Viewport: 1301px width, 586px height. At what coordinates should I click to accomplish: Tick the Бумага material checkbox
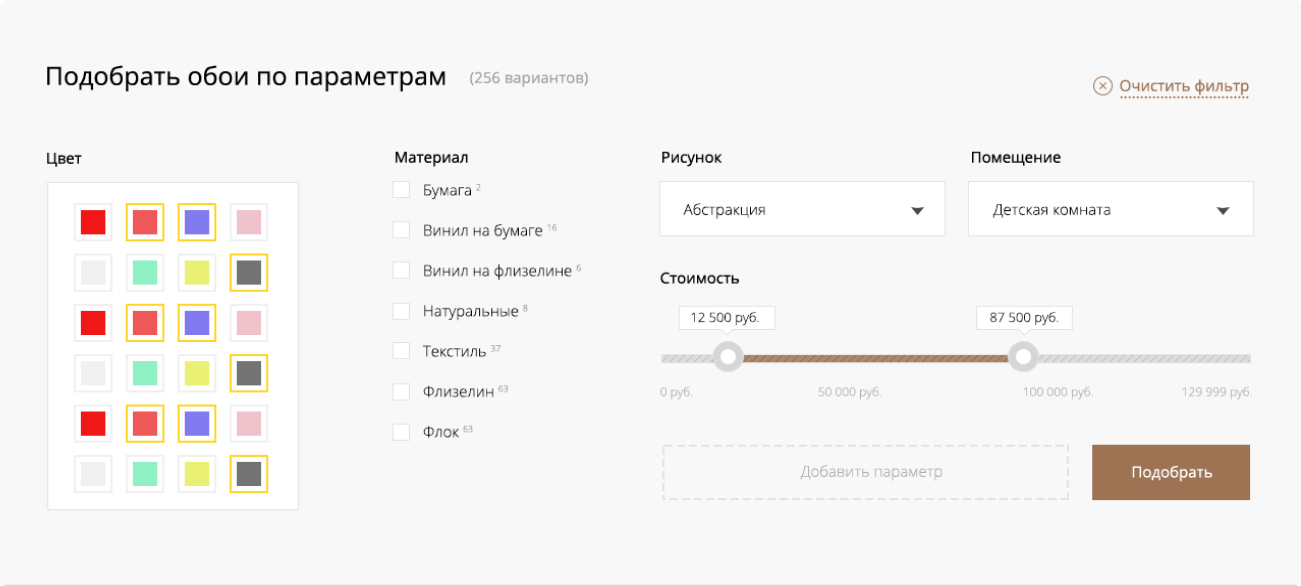pos(401,190)
